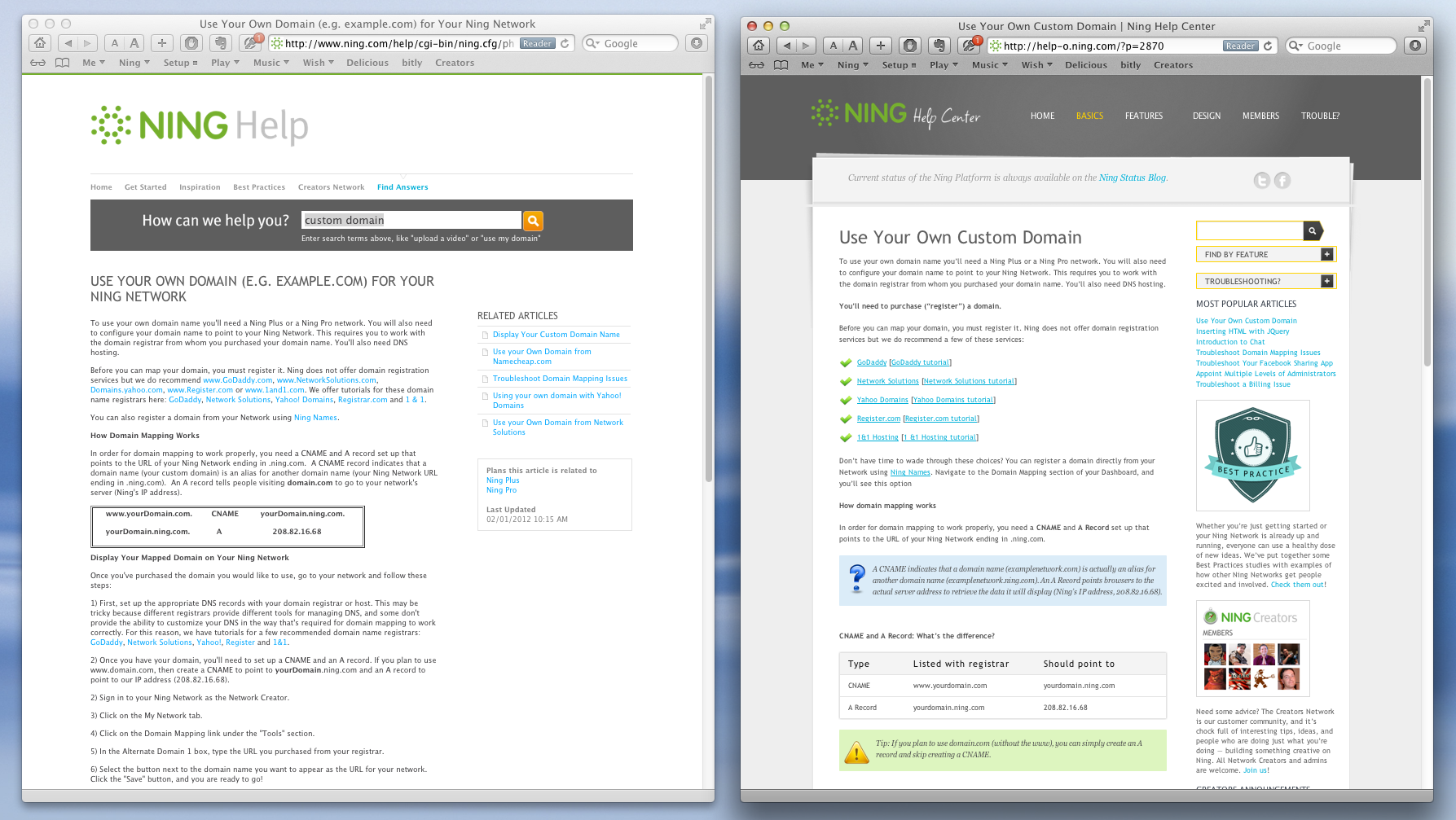Click the orange search button on Ning Help page
This screenshot has height=820, width=1456.
tap(533, 221)
